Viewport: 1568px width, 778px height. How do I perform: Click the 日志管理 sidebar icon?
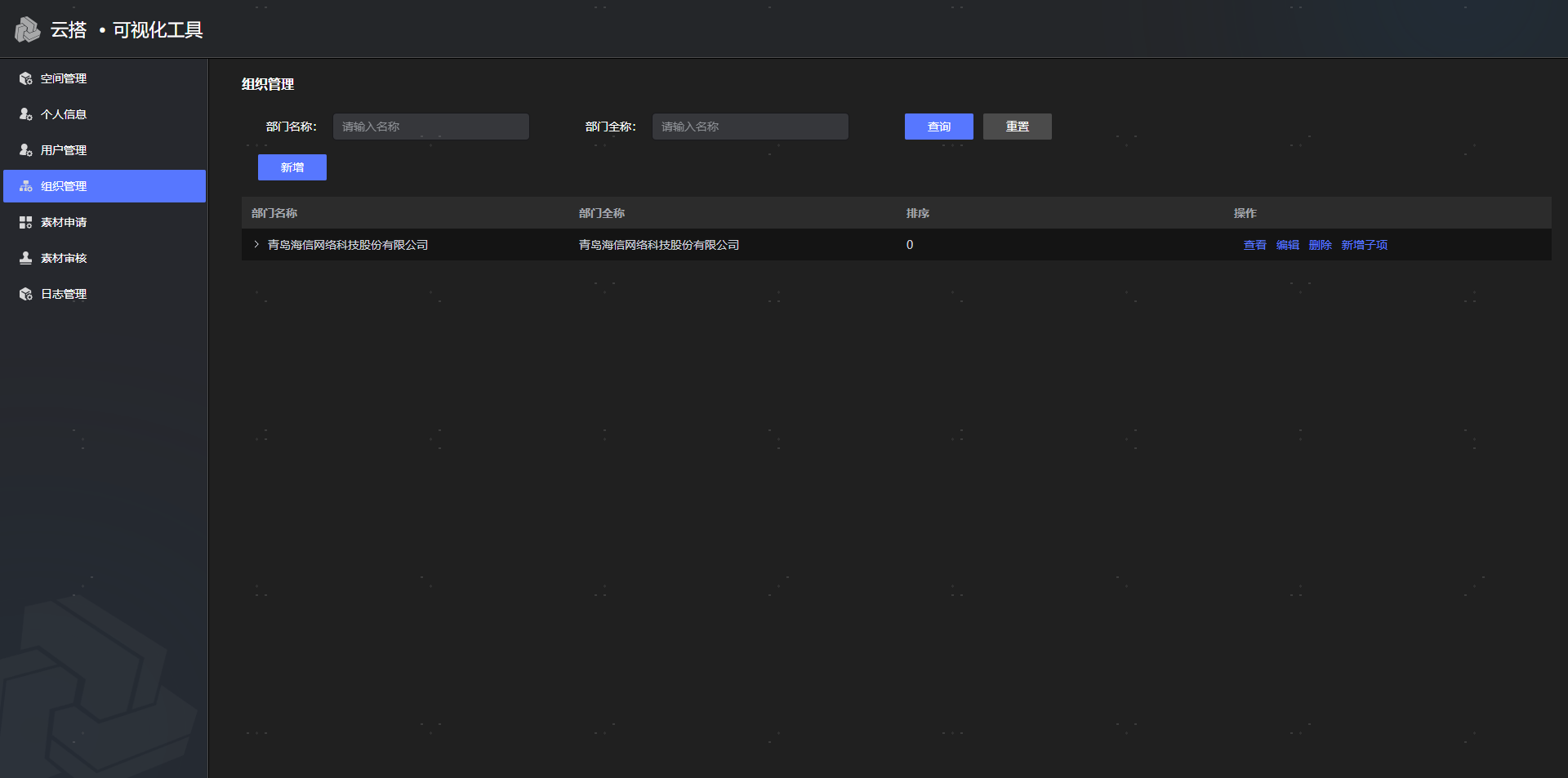pos(26,294)
